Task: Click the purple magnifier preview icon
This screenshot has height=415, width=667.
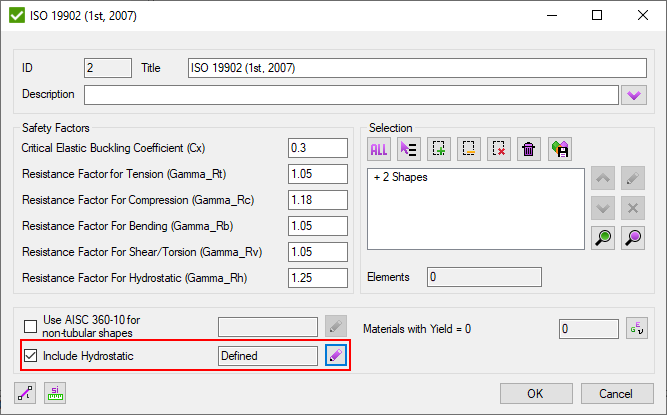Action: [x=633, y=238]
